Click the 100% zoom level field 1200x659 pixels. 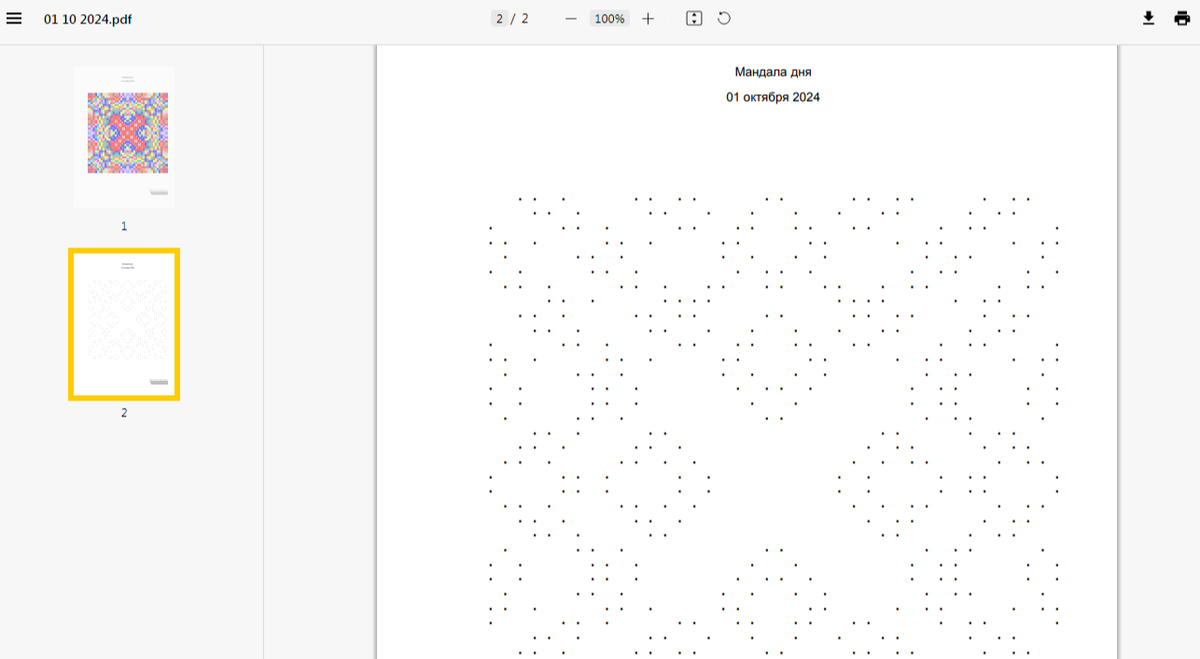[x=609, y=19]
